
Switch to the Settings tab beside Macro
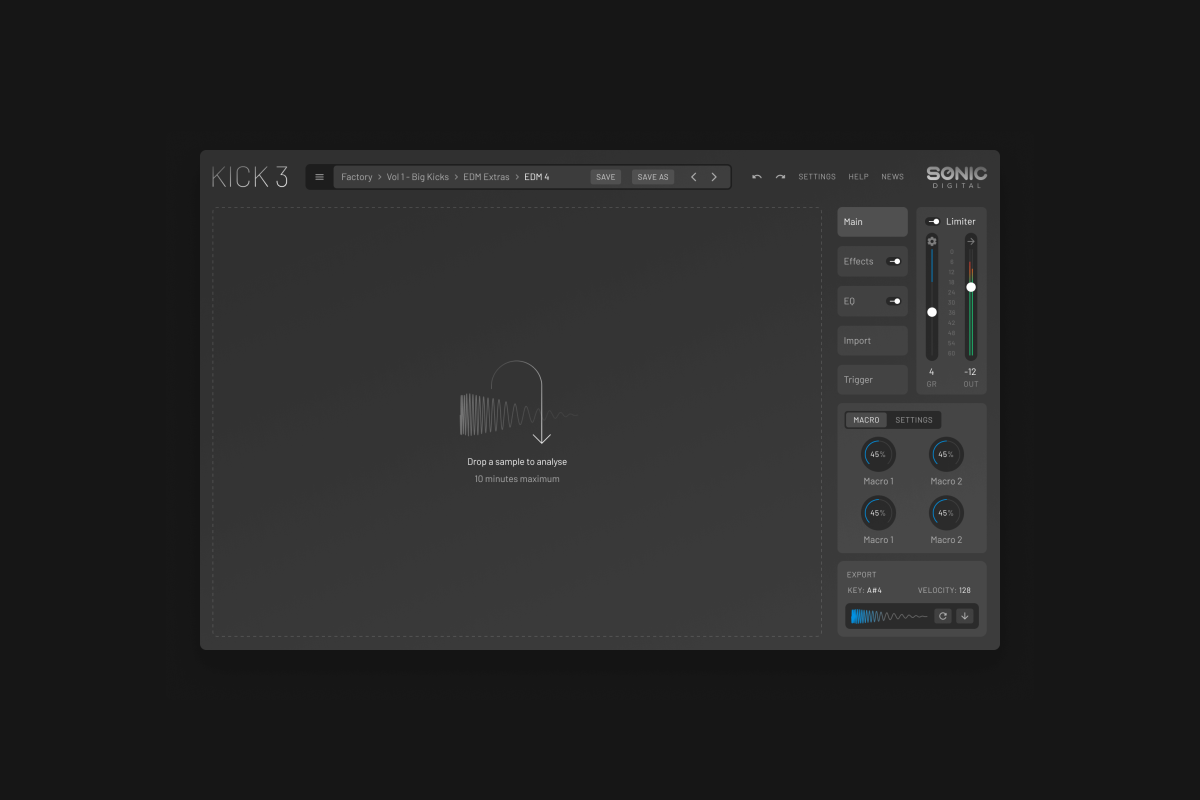click(913, 420)
